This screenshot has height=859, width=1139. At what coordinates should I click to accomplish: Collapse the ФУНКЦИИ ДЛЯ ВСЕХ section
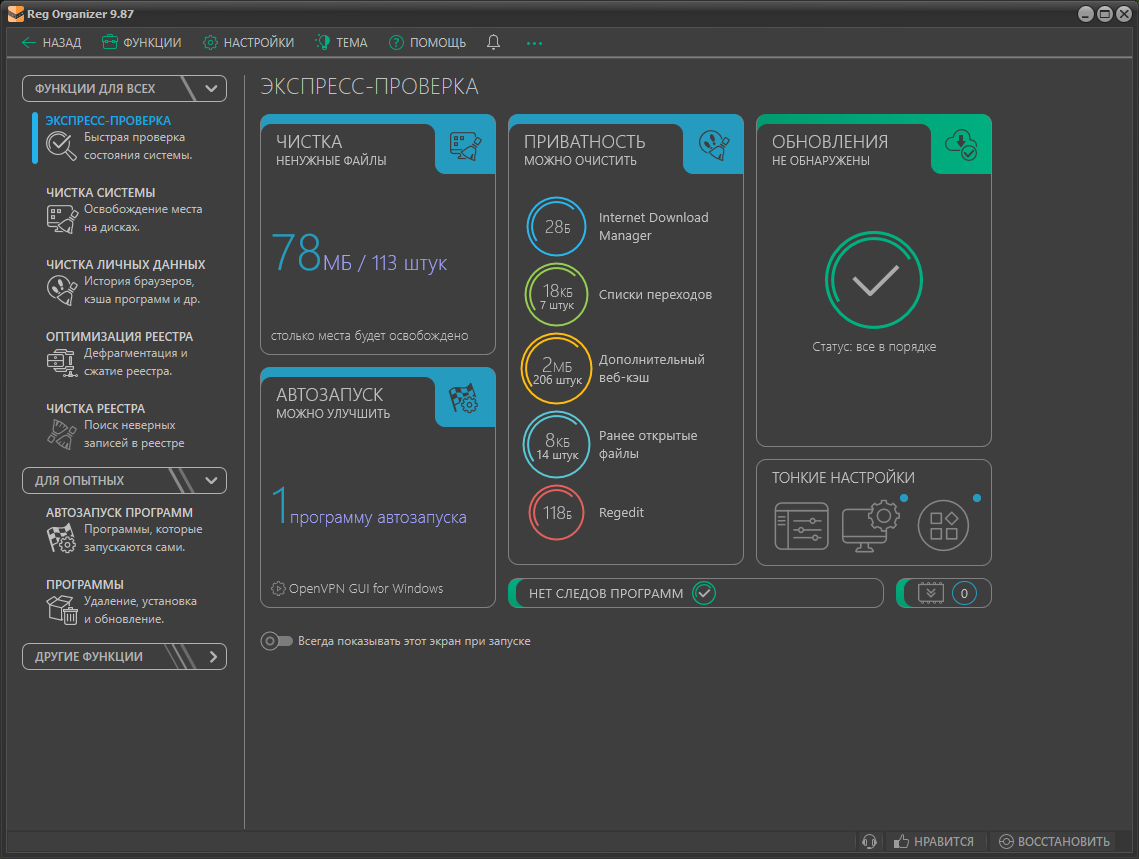coord(210,89)
